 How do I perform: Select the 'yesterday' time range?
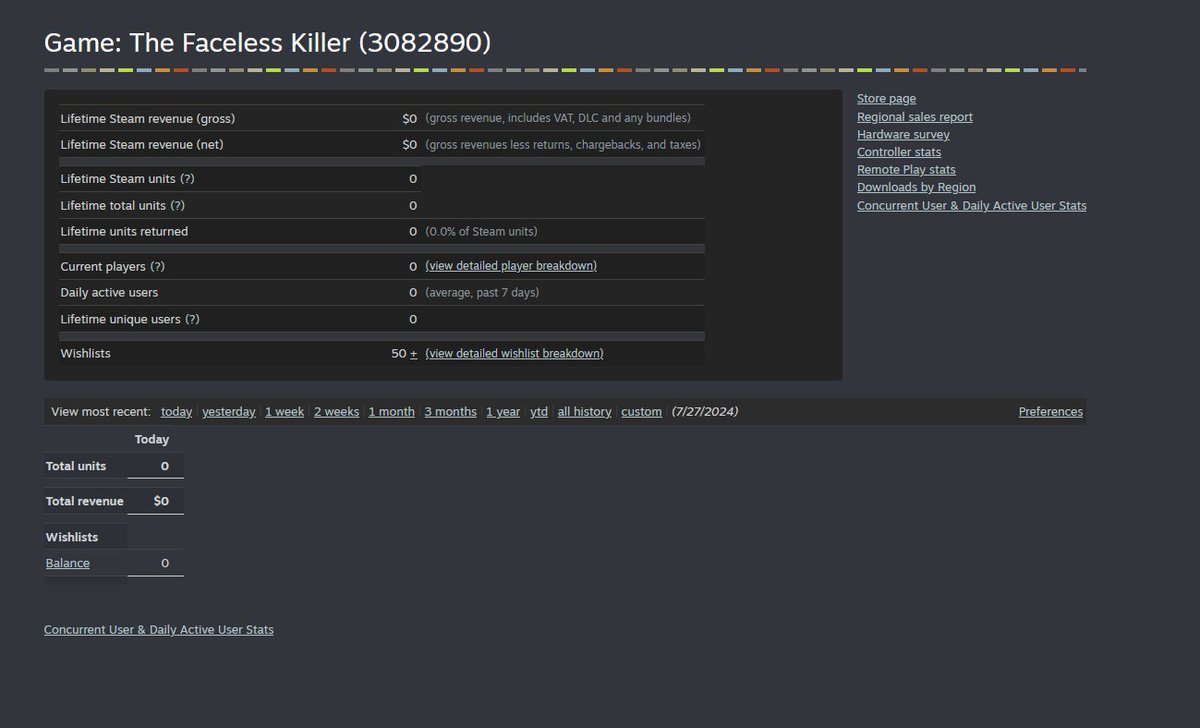229,412
